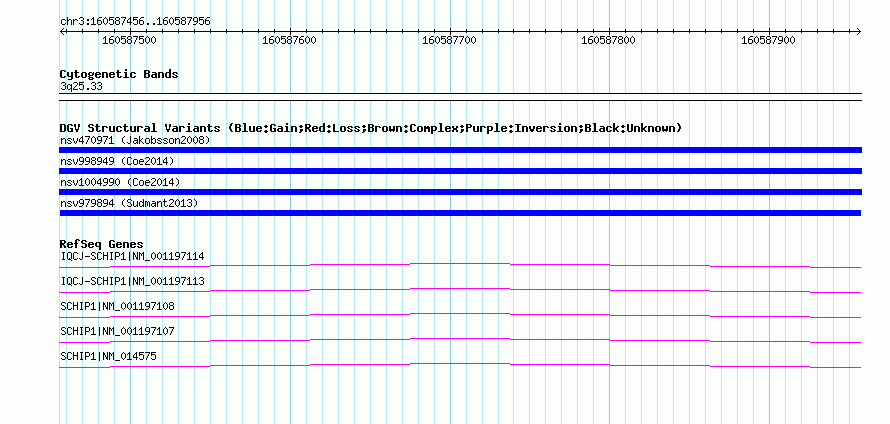The width and height of the screenshot is (890, 424).
Task: Click ruler position label 160587500
Action: coord(129,40)
